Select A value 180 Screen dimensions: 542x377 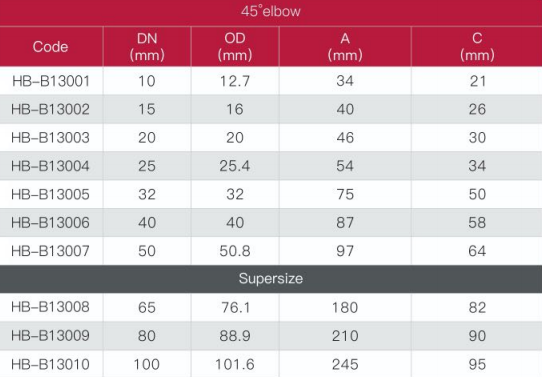click(345, 308)
